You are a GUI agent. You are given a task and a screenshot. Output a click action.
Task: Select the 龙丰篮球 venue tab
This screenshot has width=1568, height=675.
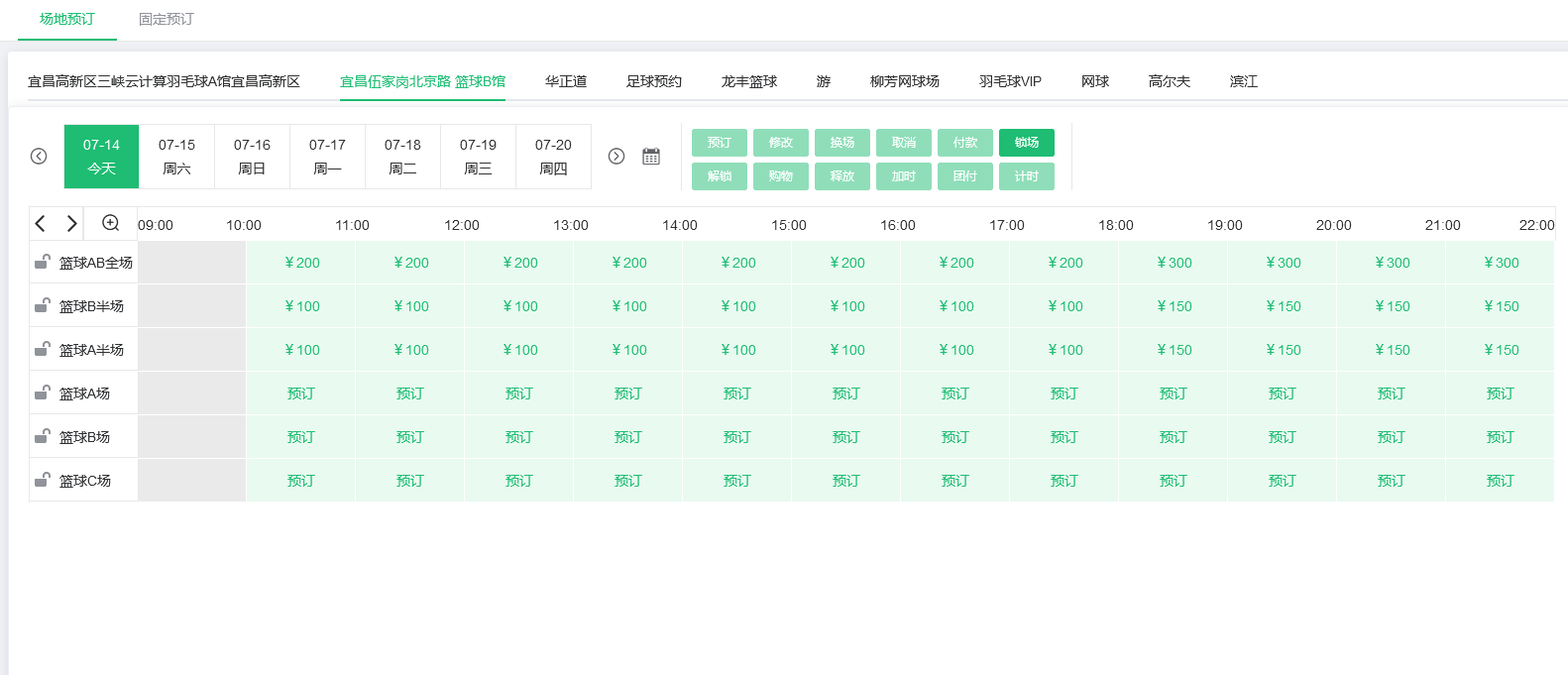[748, 81]
